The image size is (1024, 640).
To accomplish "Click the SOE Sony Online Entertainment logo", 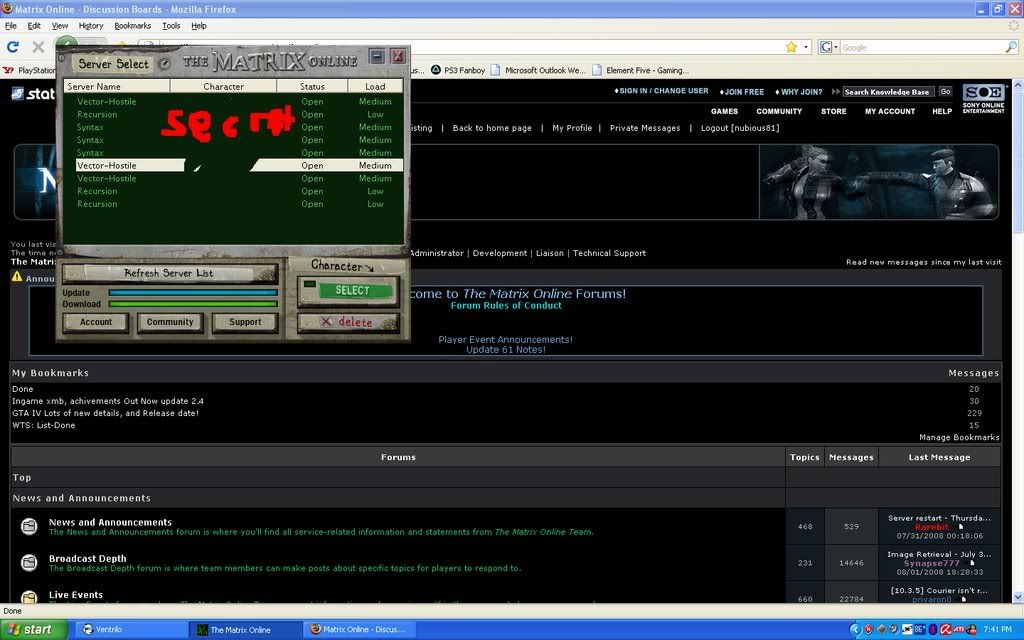I will tap(982, 99).
